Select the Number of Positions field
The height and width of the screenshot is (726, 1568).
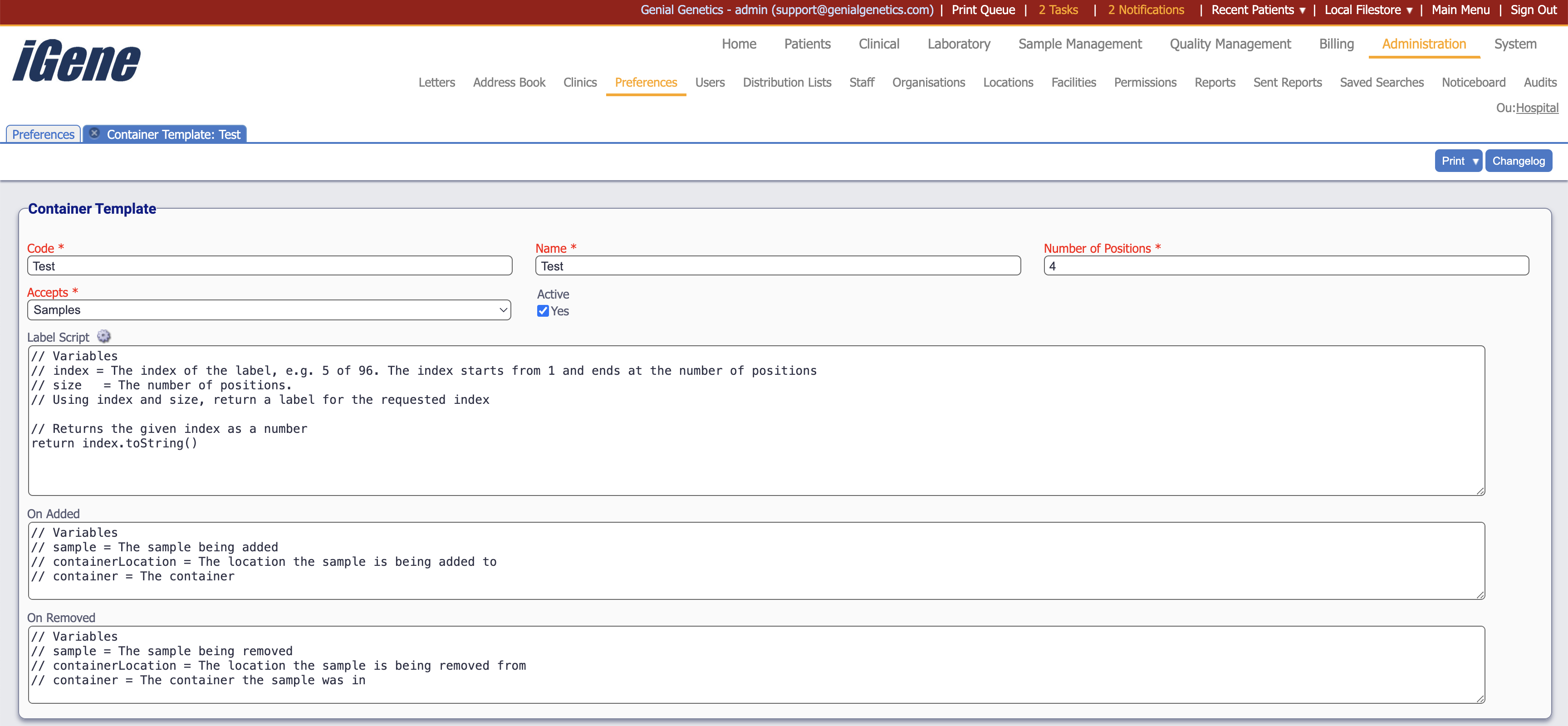coord(1286,266)
